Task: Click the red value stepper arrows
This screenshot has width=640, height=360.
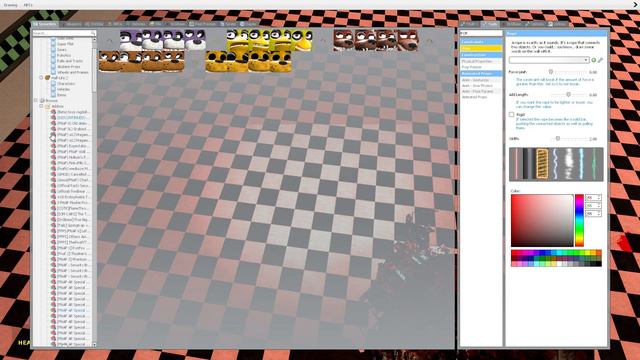Action: [599, 198]
